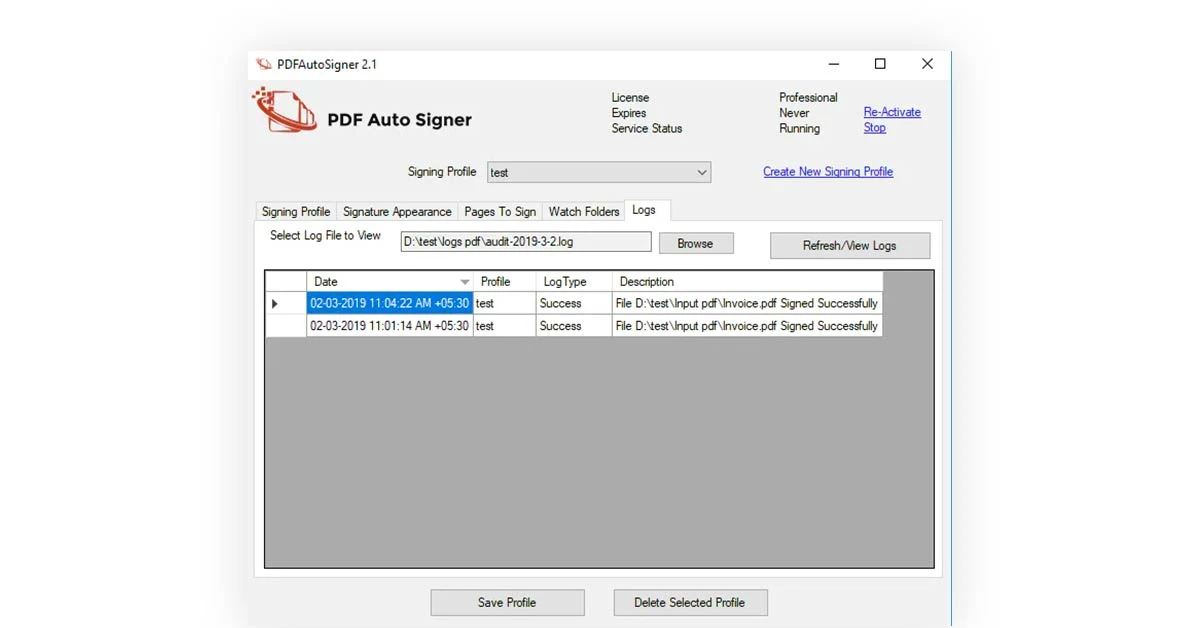
Task: Select the 11:01:14 AM log entry
Action: pyautogui.click(x=389, y=326)
